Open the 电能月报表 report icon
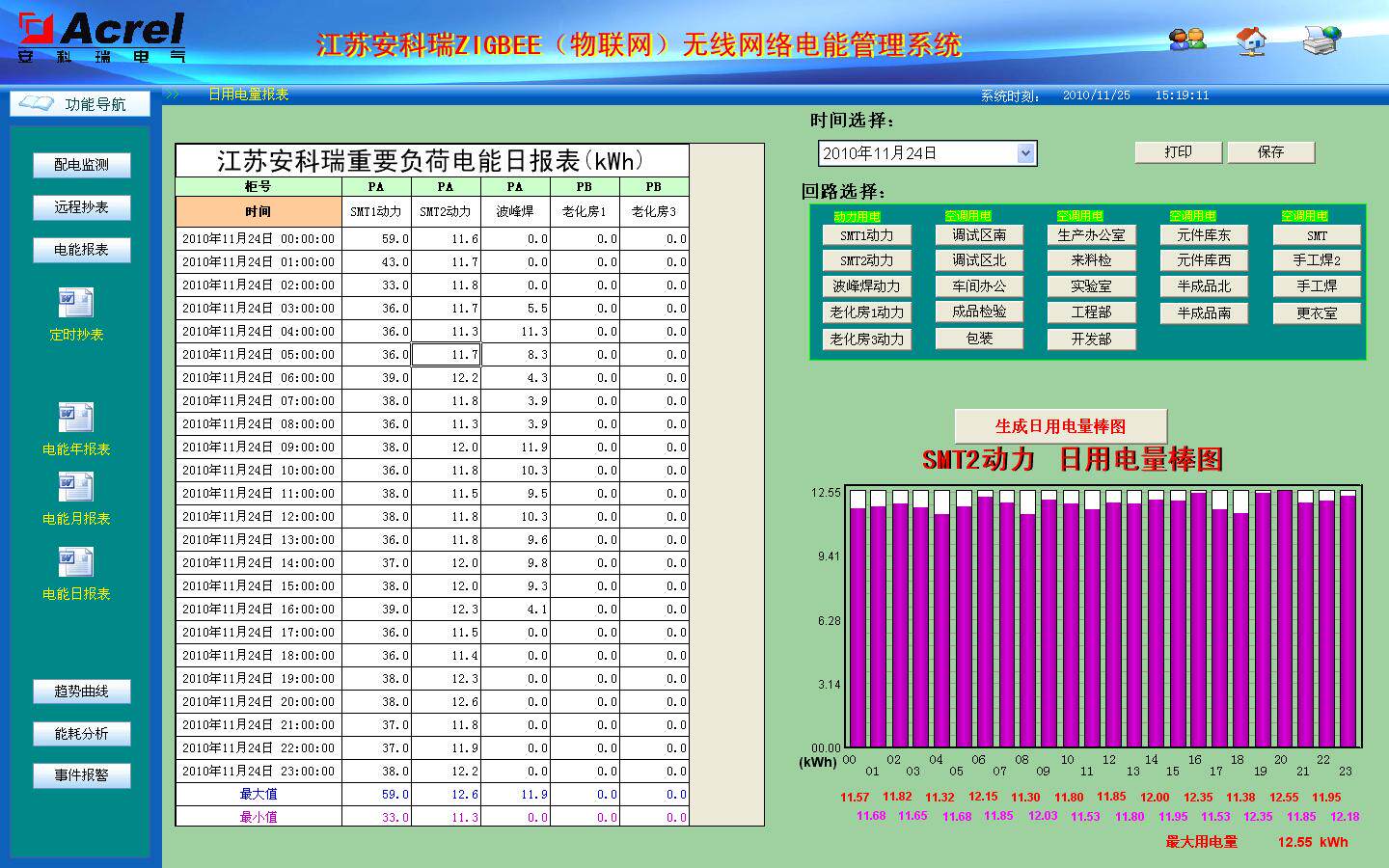1389x868 pixels. pos(76,487)
